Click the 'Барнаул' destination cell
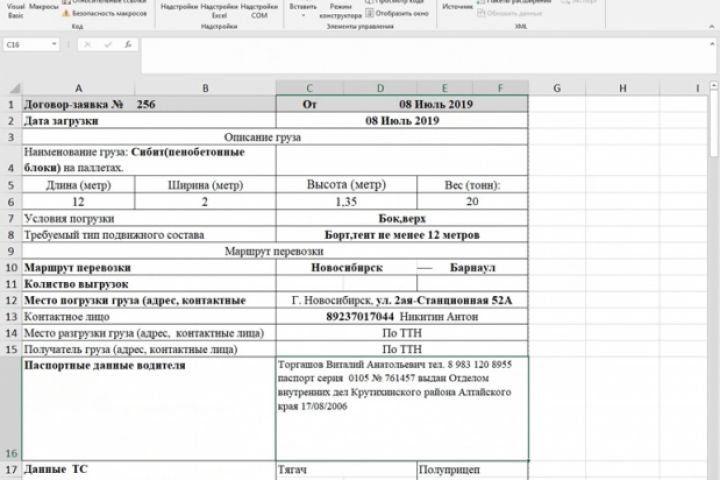720x480 pixels. (x=472, y=267)
